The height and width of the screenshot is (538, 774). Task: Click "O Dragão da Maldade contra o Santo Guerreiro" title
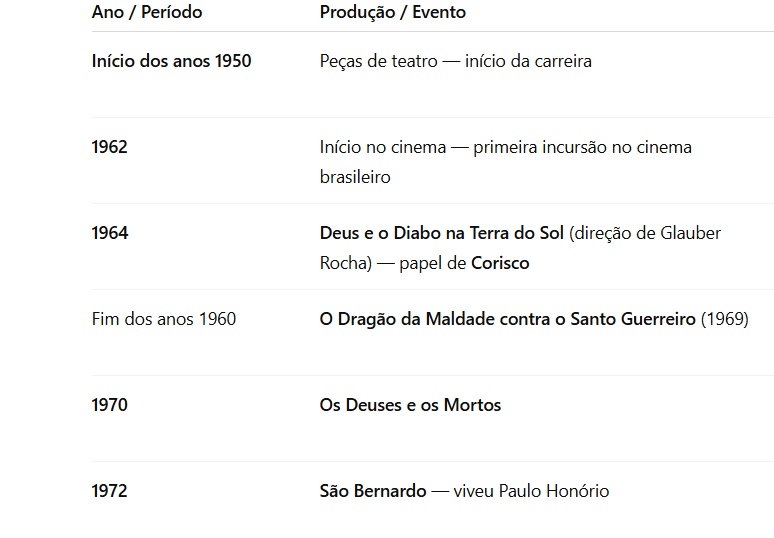(x=507, y=319)
